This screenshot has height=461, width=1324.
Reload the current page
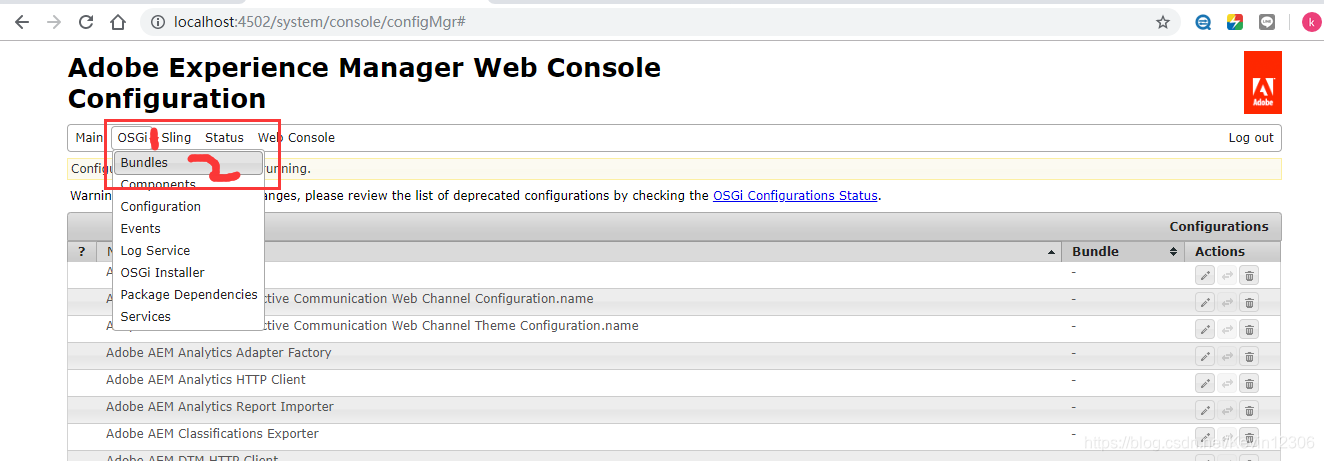(x=86, y=22)
